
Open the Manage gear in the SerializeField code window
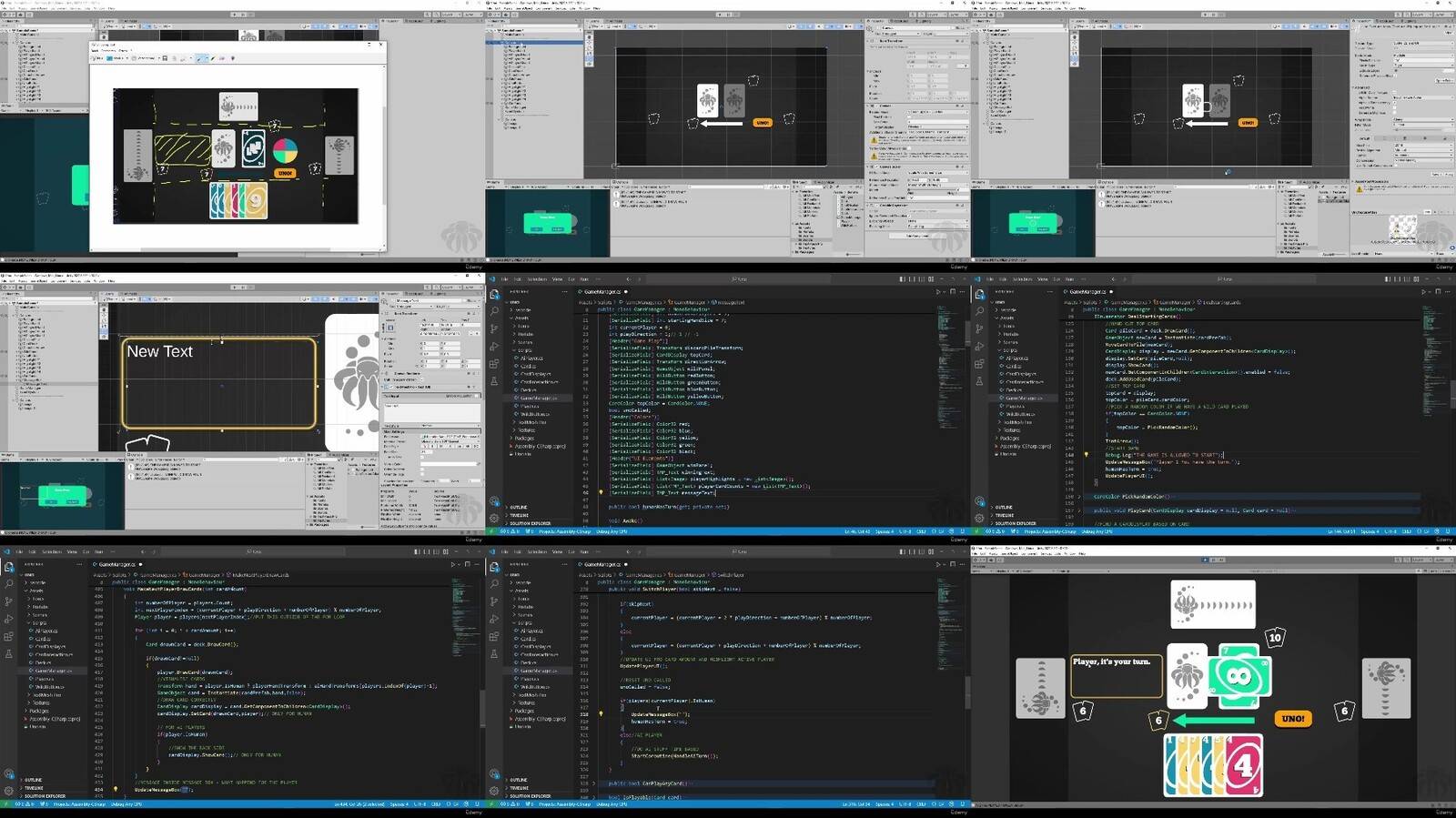[x=494, y=518]
